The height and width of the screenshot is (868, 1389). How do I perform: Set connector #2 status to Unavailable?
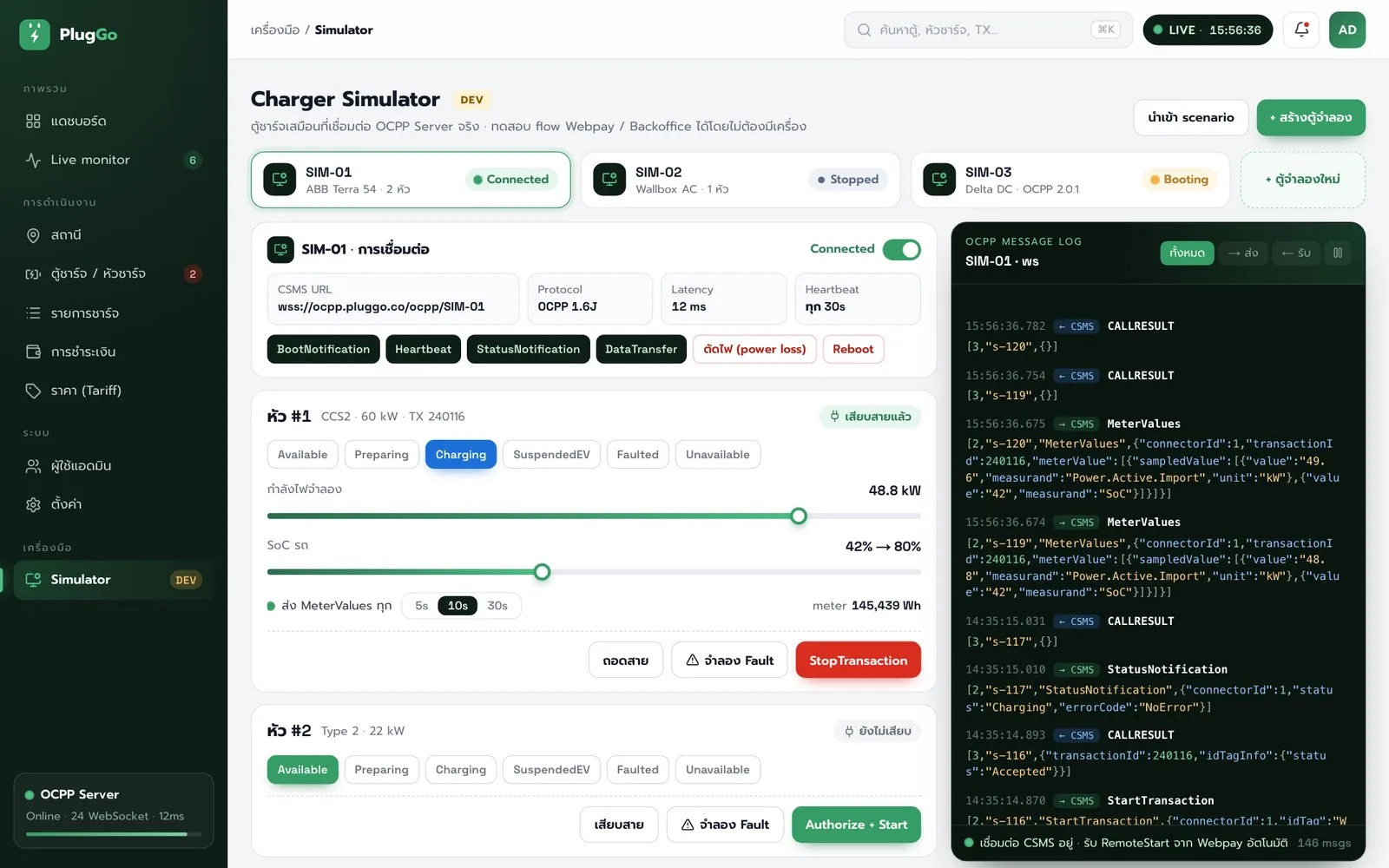point(718,770)
